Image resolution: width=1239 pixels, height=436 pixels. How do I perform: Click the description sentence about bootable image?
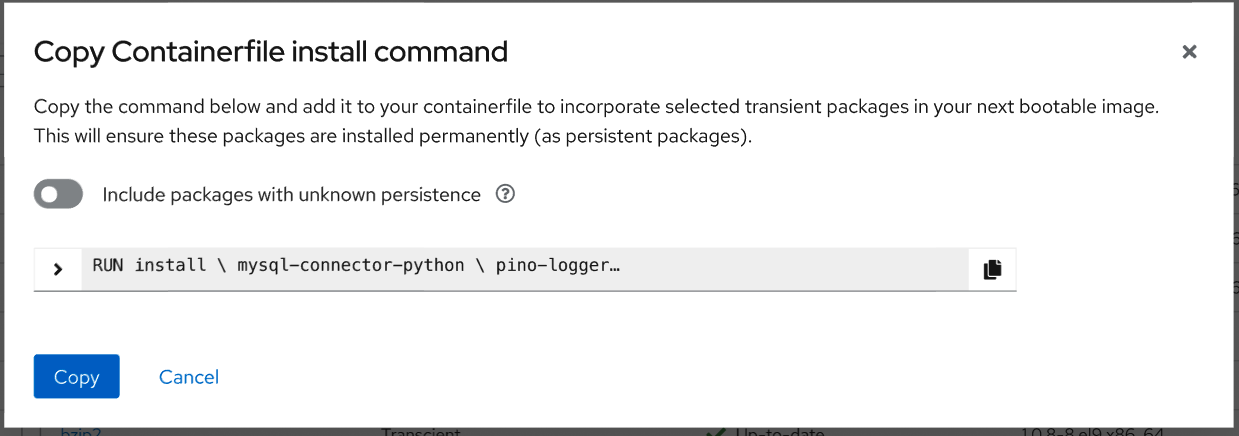point(595,107)
